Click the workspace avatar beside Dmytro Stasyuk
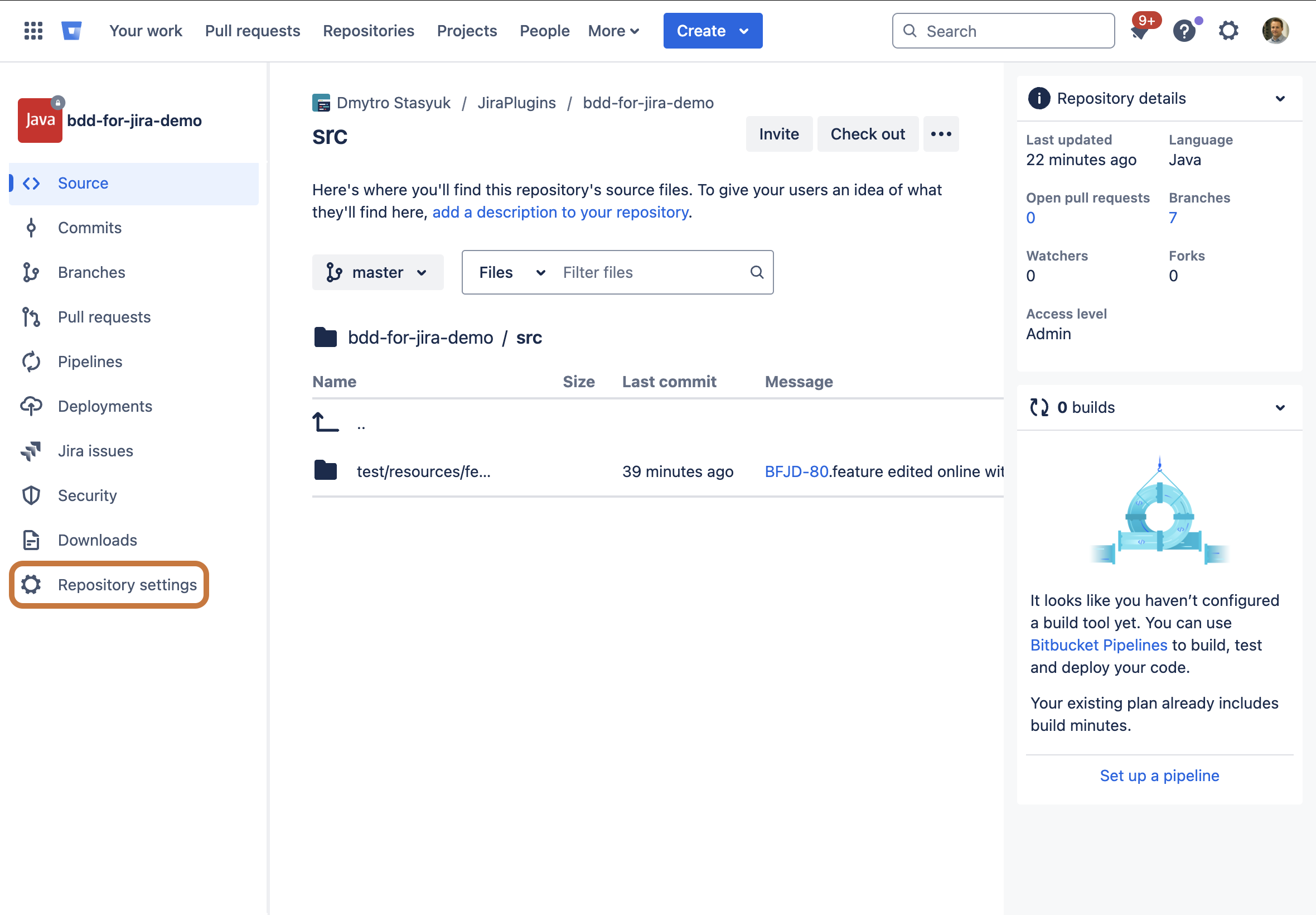The width and height of the screenshot is (1316, 915). click(x=321, y=103)
